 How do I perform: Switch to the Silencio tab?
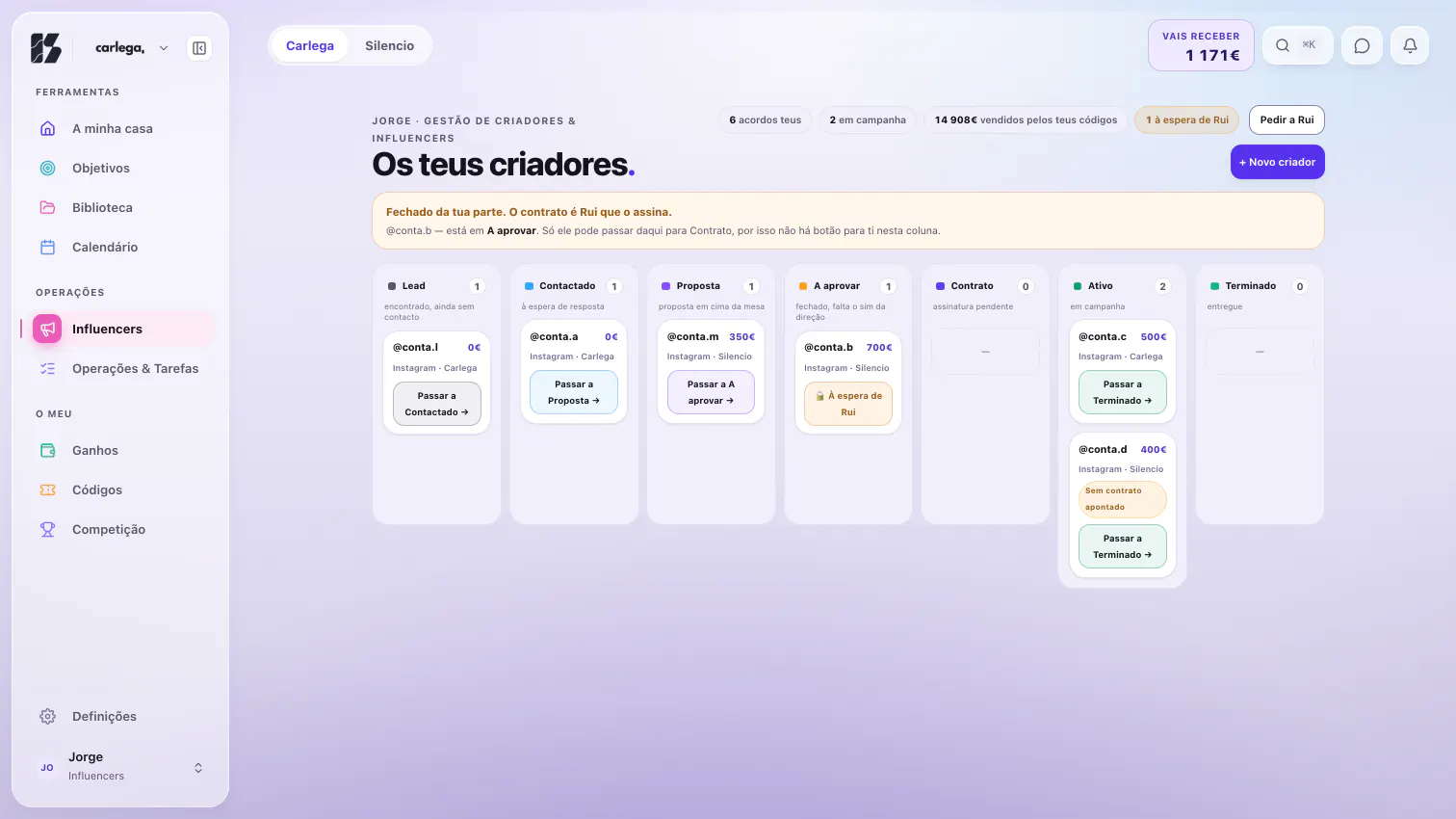[x=389, y=45]
